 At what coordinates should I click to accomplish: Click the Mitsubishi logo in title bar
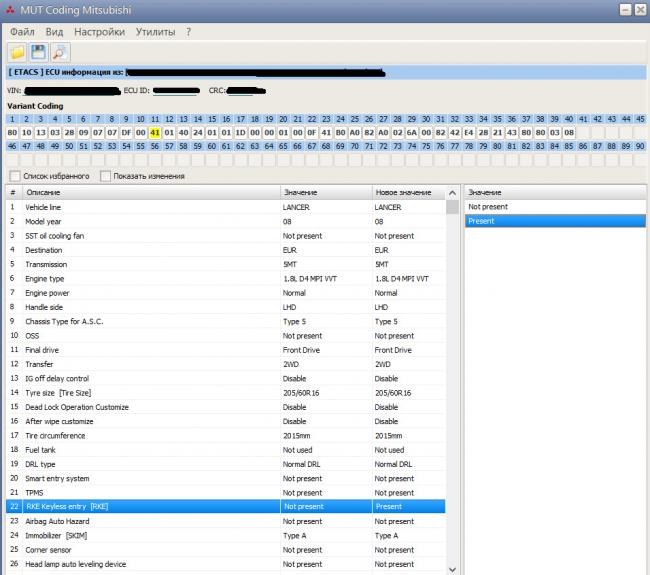pos(10,10)
